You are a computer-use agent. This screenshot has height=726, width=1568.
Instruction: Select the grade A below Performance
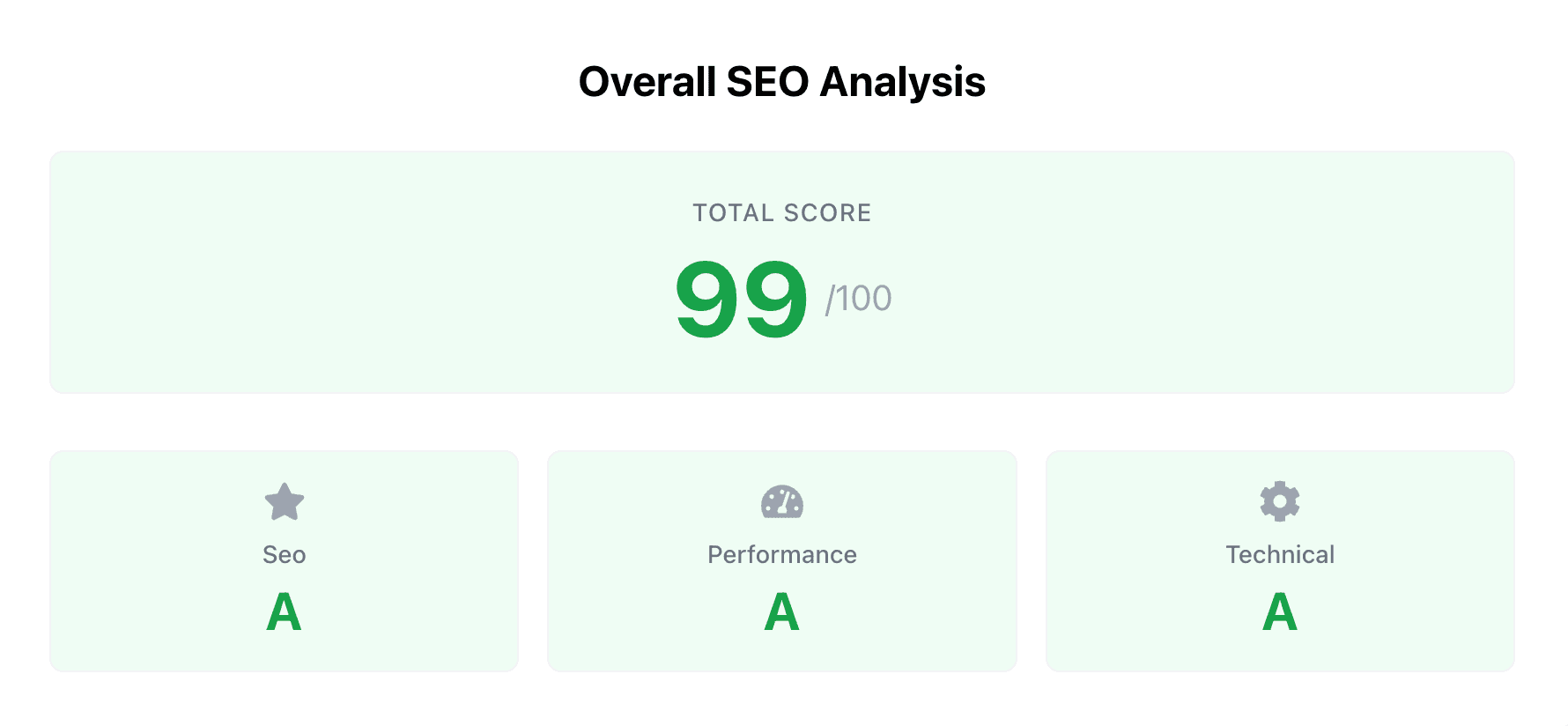(781, 611)
